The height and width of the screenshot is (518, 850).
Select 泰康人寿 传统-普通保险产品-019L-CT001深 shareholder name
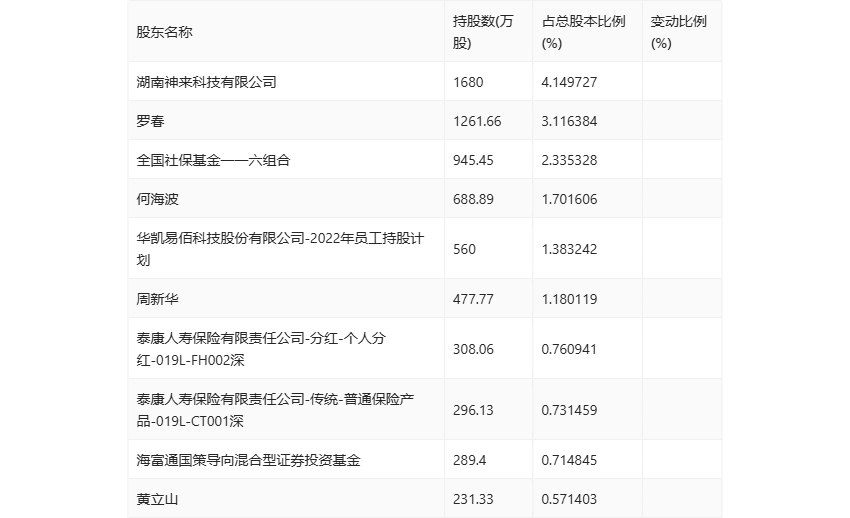[x=275, y=410]
